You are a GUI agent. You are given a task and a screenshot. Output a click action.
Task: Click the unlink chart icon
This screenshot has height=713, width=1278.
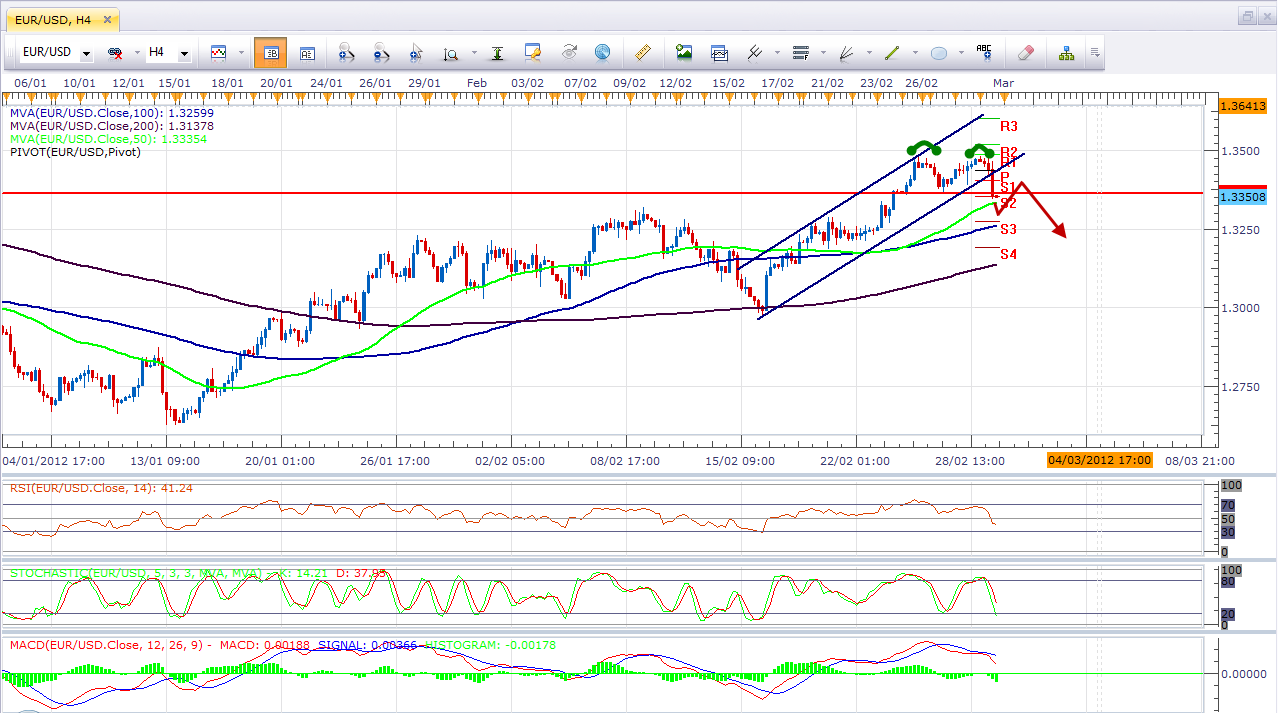click(x=115, y=52)
